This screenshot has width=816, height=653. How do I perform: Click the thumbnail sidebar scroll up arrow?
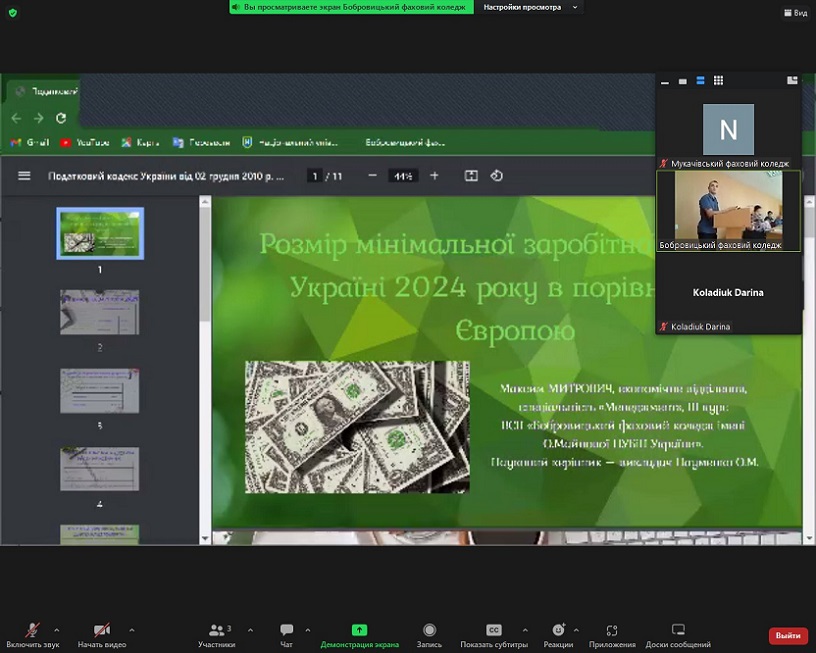pyautogui.click(x=205, y=202)
